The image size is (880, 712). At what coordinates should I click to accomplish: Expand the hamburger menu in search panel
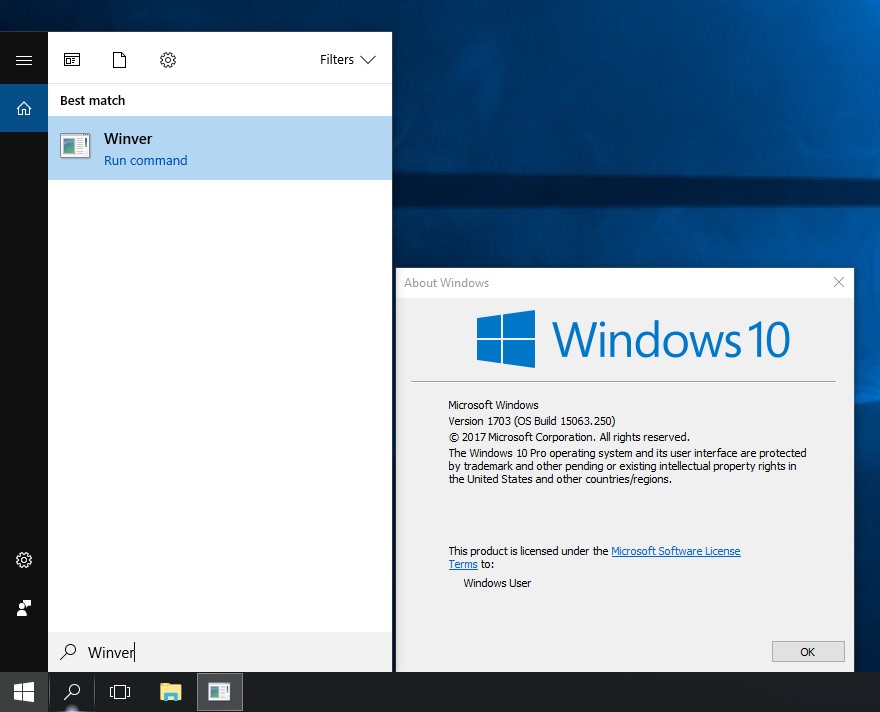(x=24, y=60)
